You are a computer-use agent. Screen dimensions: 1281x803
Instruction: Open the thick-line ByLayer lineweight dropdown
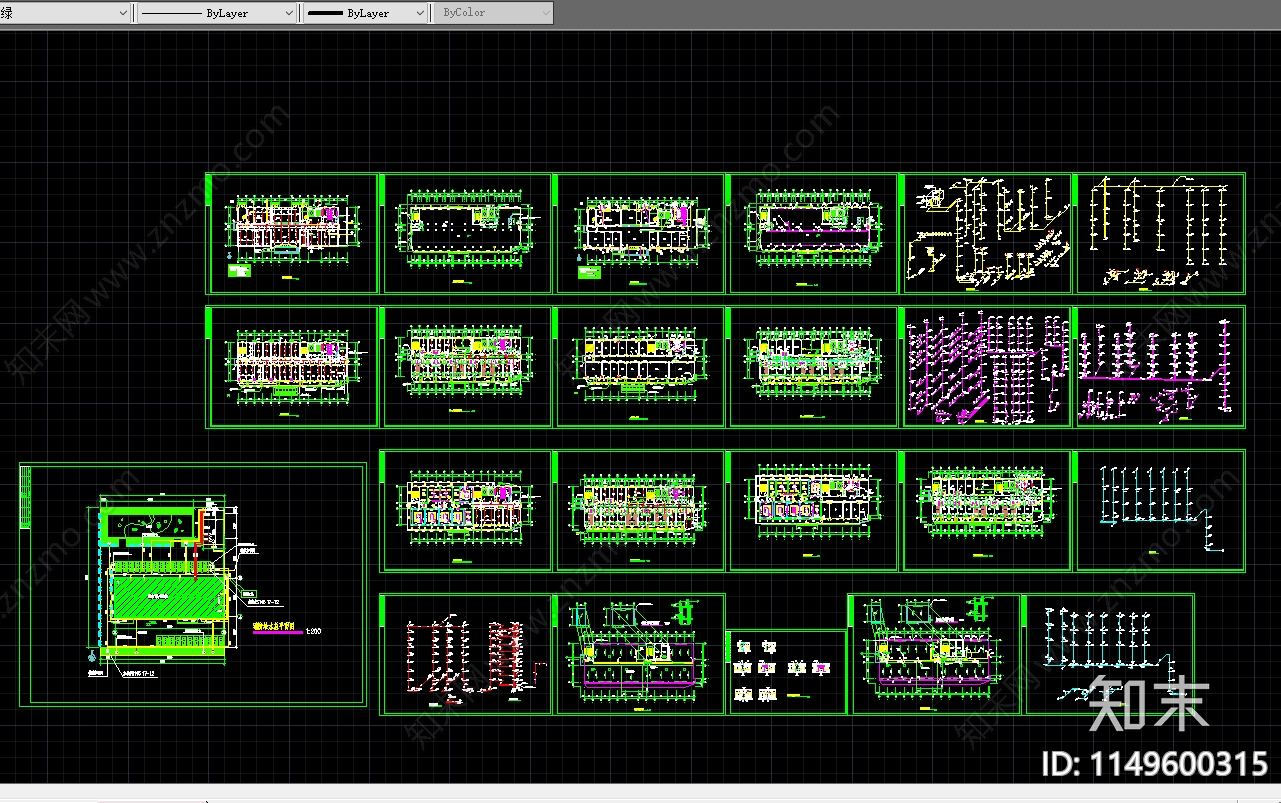click(x=366, y=13)
